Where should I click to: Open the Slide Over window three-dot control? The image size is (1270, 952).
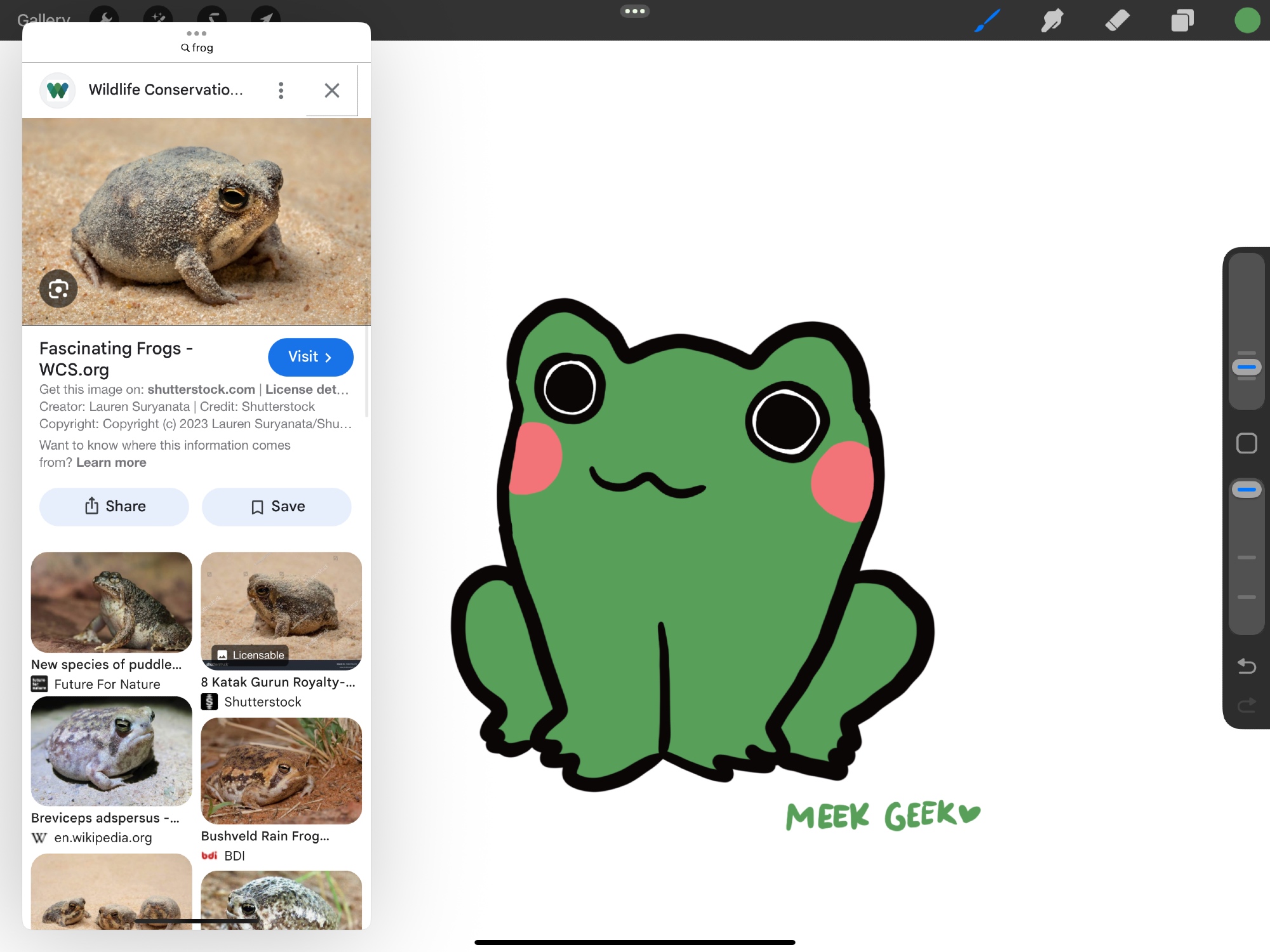pos(196,33)
